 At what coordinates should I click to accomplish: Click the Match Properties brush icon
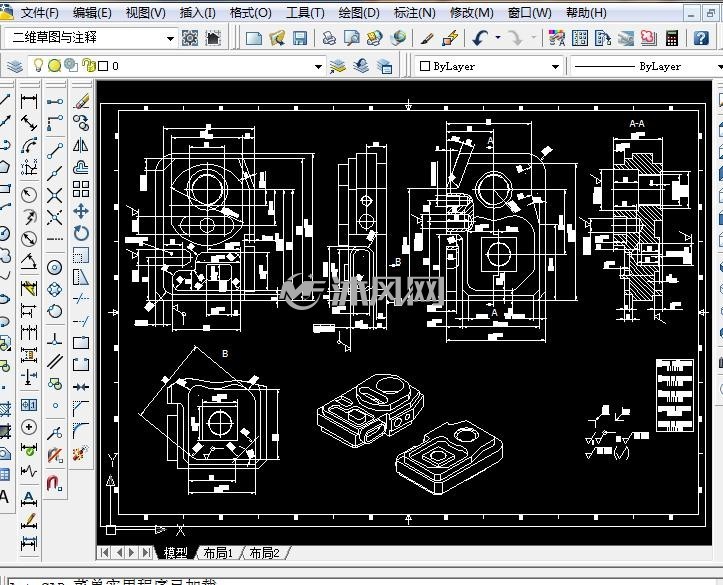tap(427, 38)
